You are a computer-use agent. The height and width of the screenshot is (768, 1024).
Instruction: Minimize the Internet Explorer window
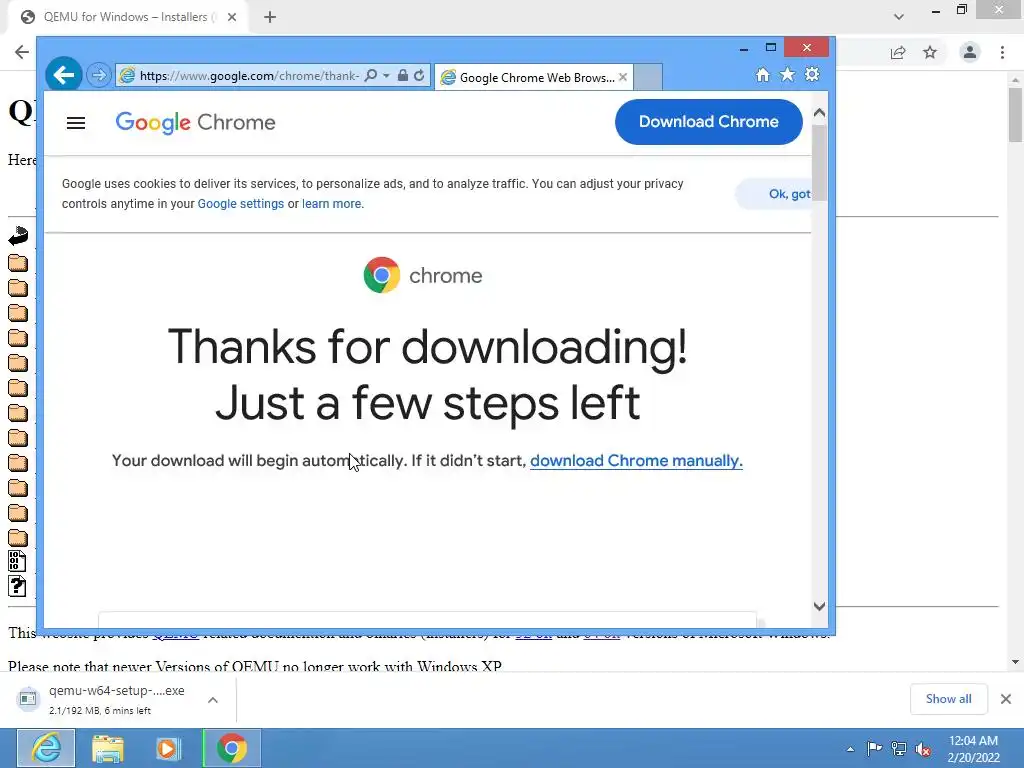pyautogui.click(x=744, y=48)
